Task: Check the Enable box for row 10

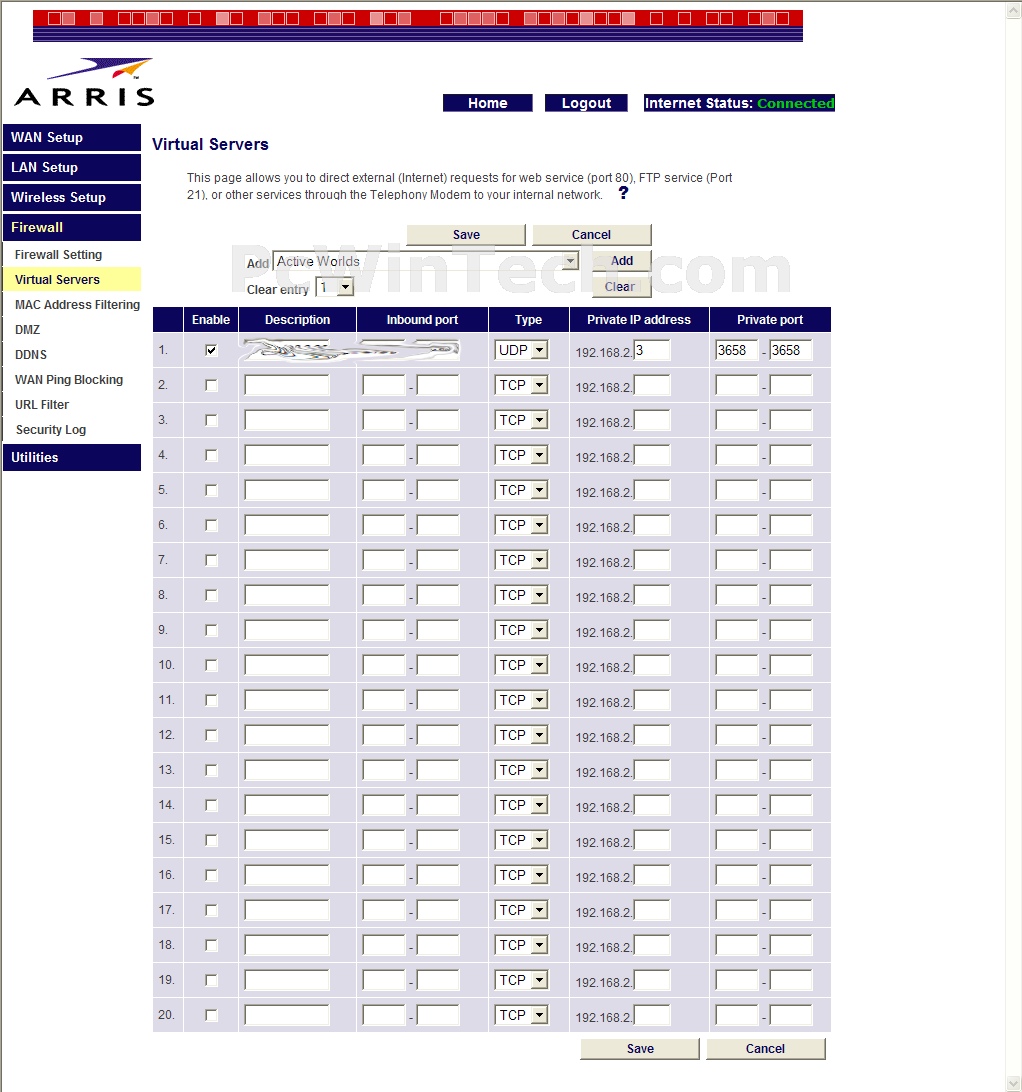Action: pos(211,665)
